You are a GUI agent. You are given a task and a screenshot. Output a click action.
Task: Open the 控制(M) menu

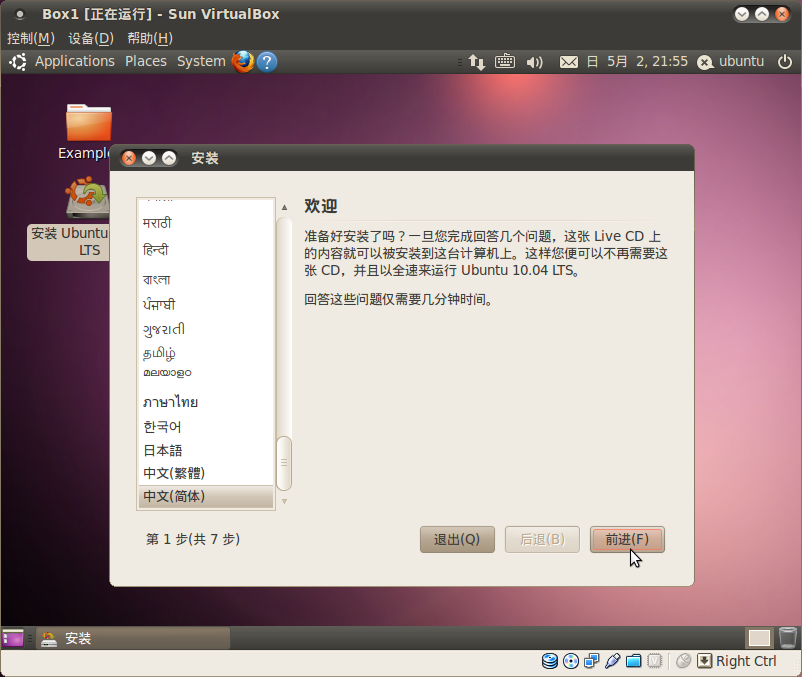[31, 38]
